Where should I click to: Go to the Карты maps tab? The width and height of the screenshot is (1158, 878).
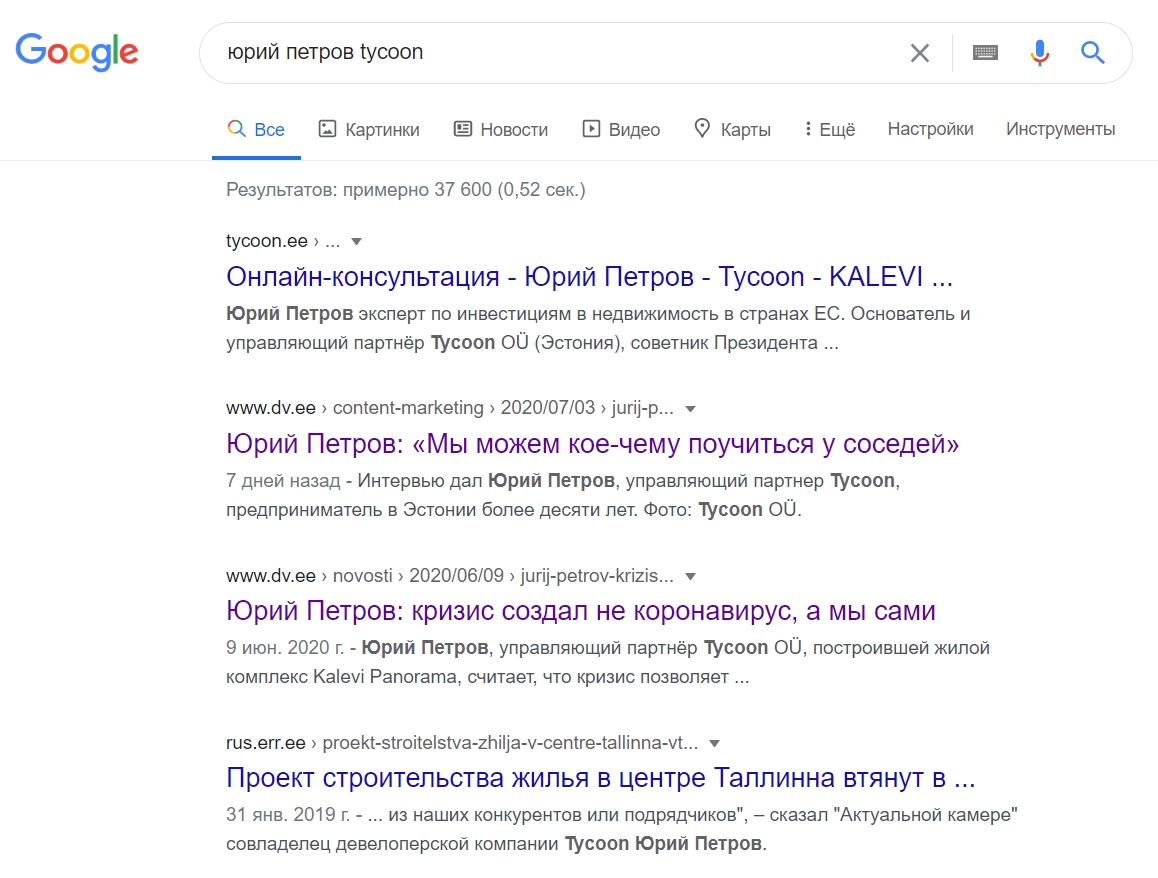[732, 129]
